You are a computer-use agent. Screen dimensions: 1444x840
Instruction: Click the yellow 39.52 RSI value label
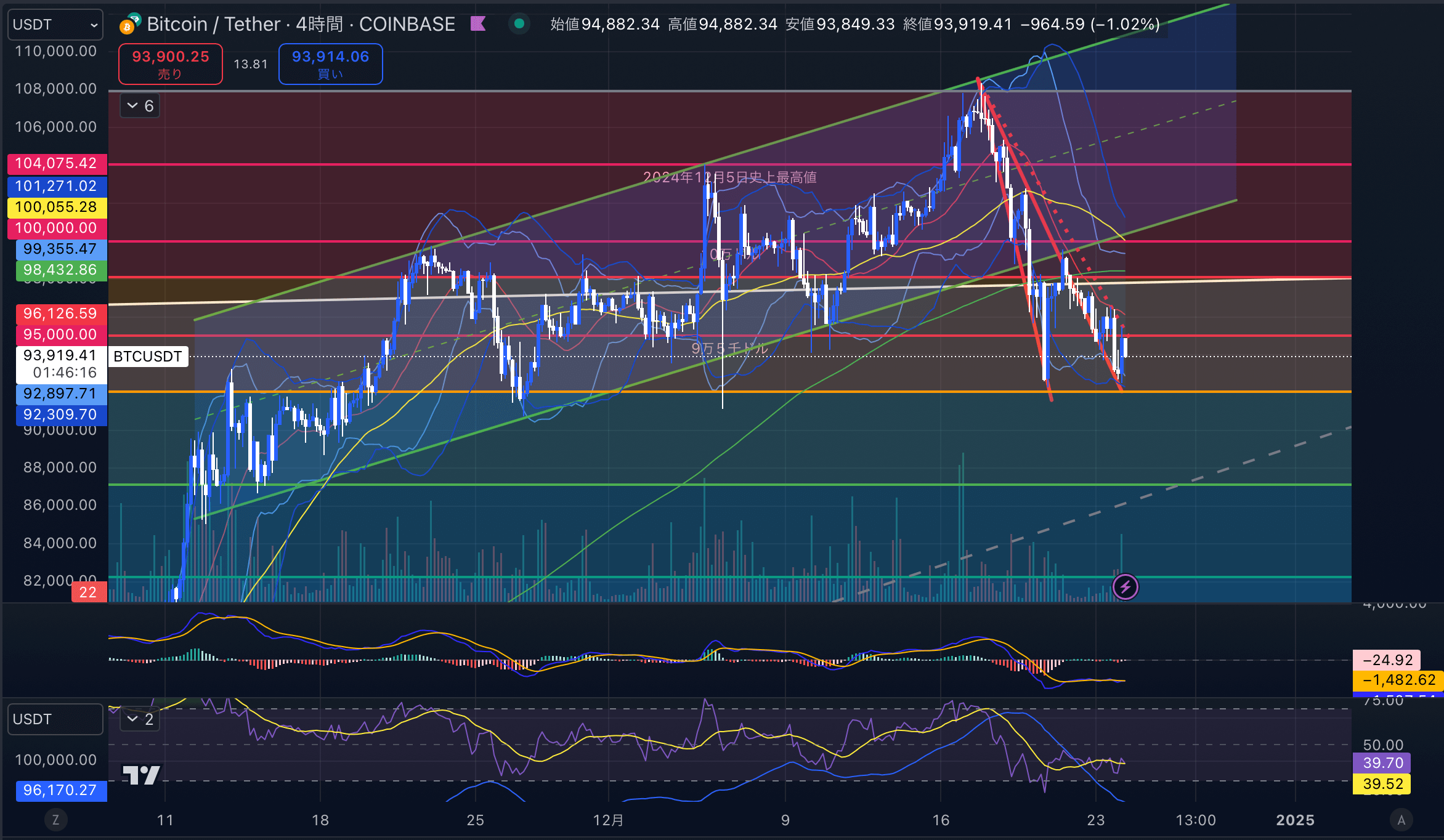point(1382,784)
